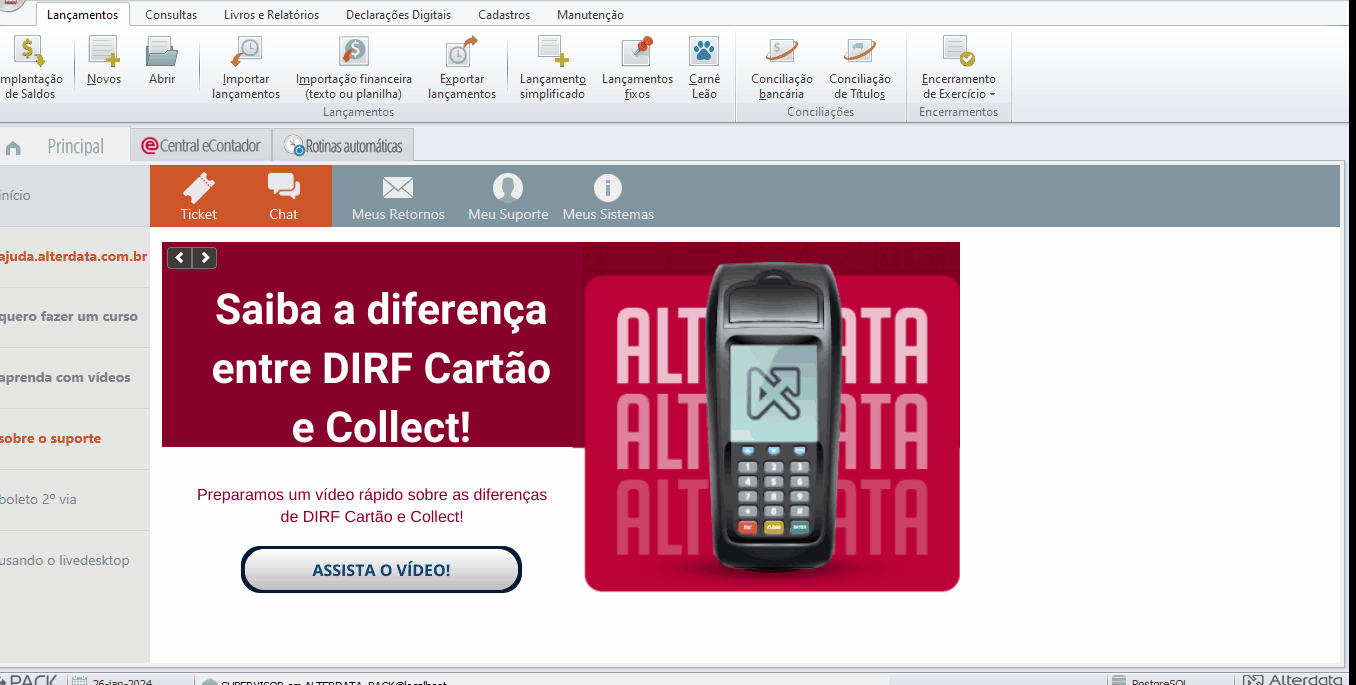The height and width of the screenshot is (685, 1356).
Task: Choose quero fazer um curso
Action: pos(75,317)
